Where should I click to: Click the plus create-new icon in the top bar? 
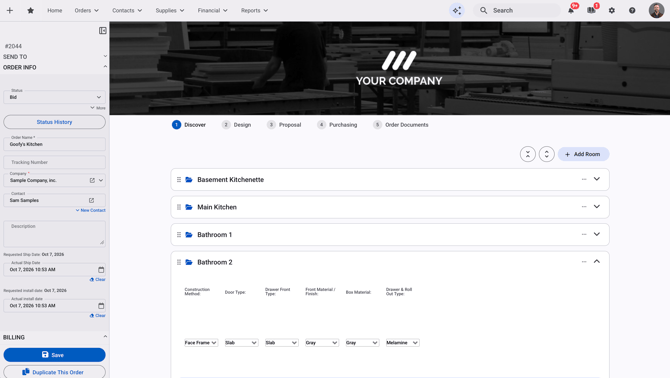pos(10,10)
